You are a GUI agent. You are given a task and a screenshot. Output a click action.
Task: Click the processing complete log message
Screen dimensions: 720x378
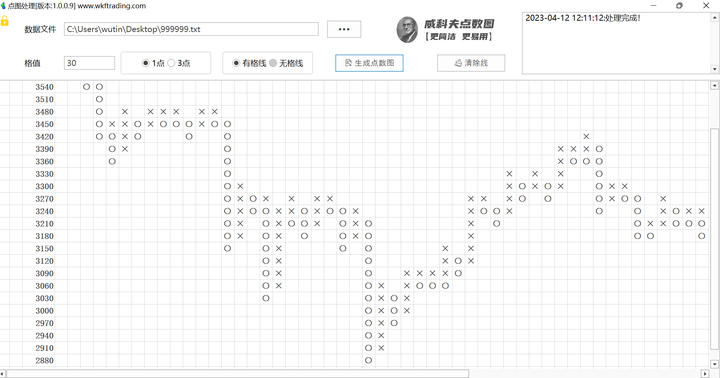click(583, 18)
